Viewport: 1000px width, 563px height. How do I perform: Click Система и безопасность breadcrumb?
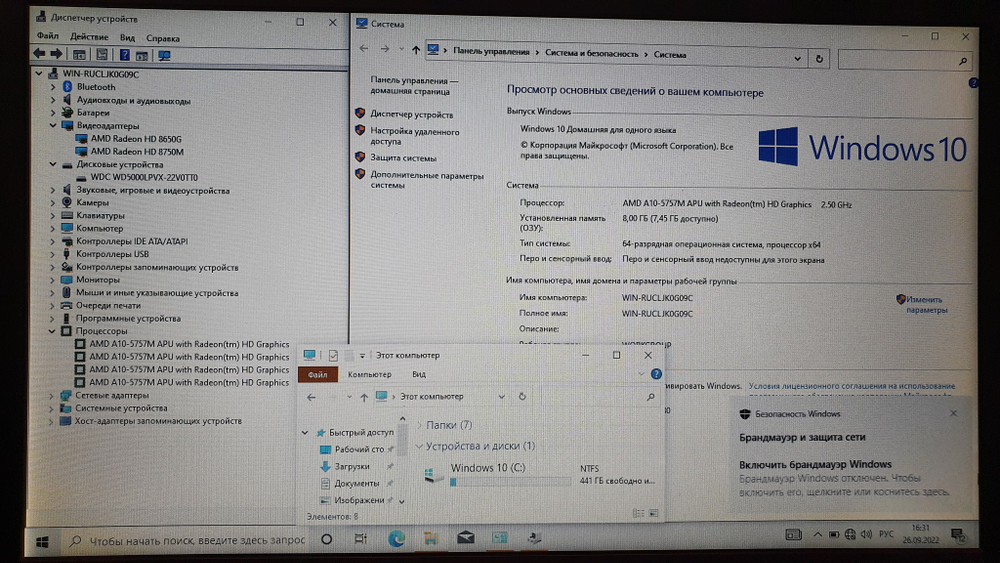(x=591, y=54)
